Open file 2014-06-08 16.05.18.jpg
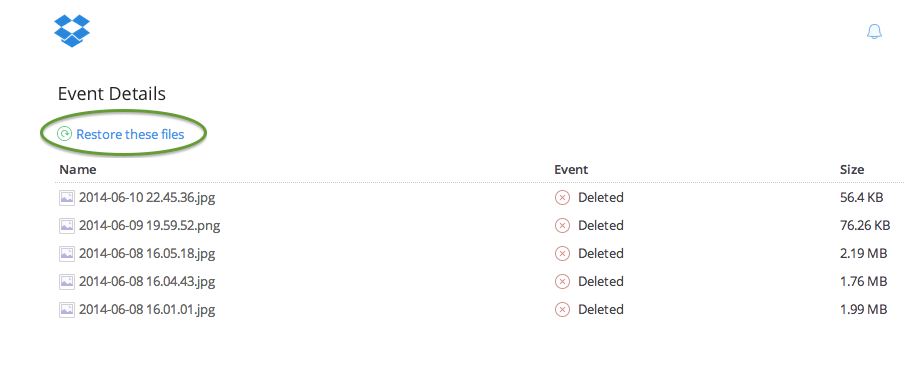Image resolution: width=904 pixels, height=367 pixels. point(147,254)
